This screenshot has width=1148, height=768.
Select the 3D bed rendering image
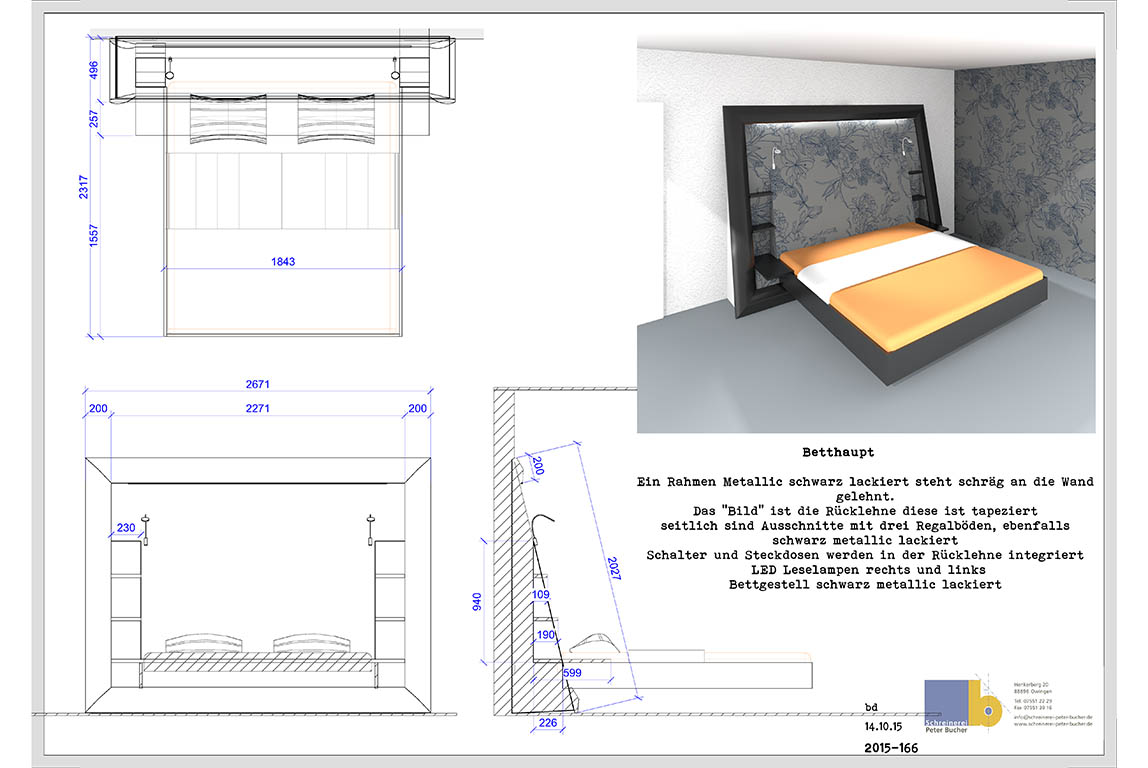click(866, 234)
